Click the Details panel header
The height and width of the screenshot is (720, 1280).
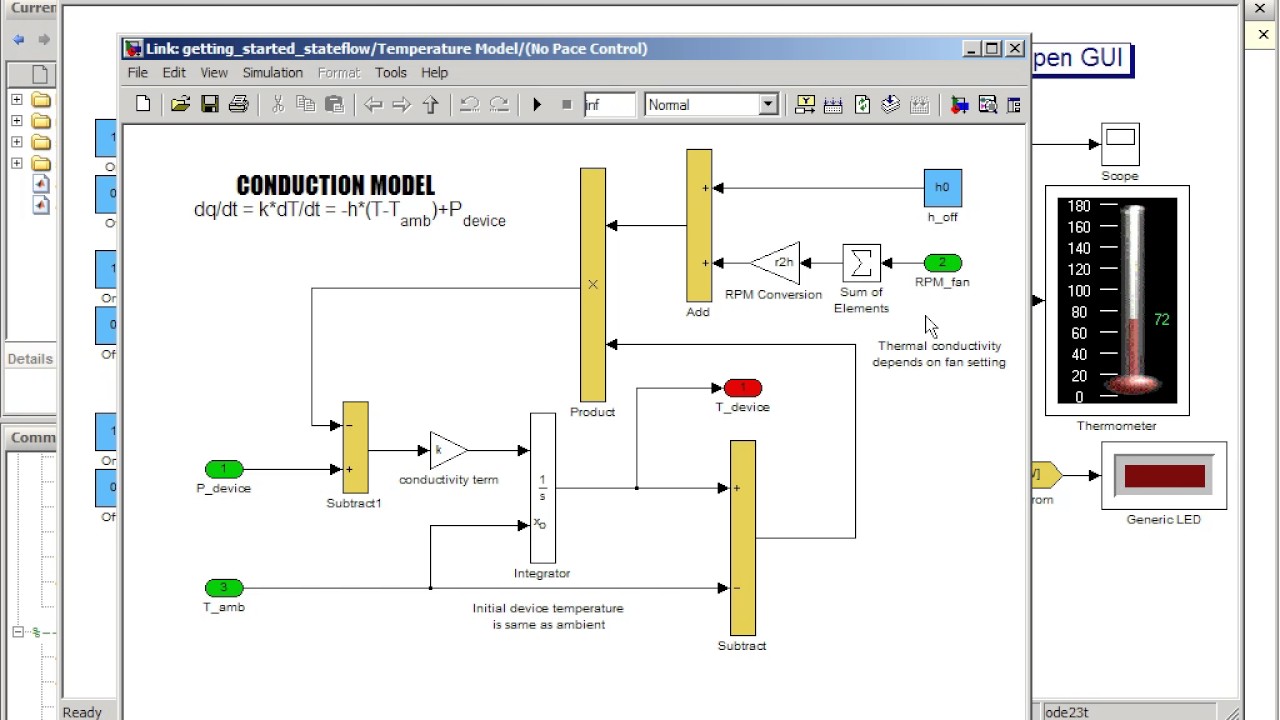[30, 359]
